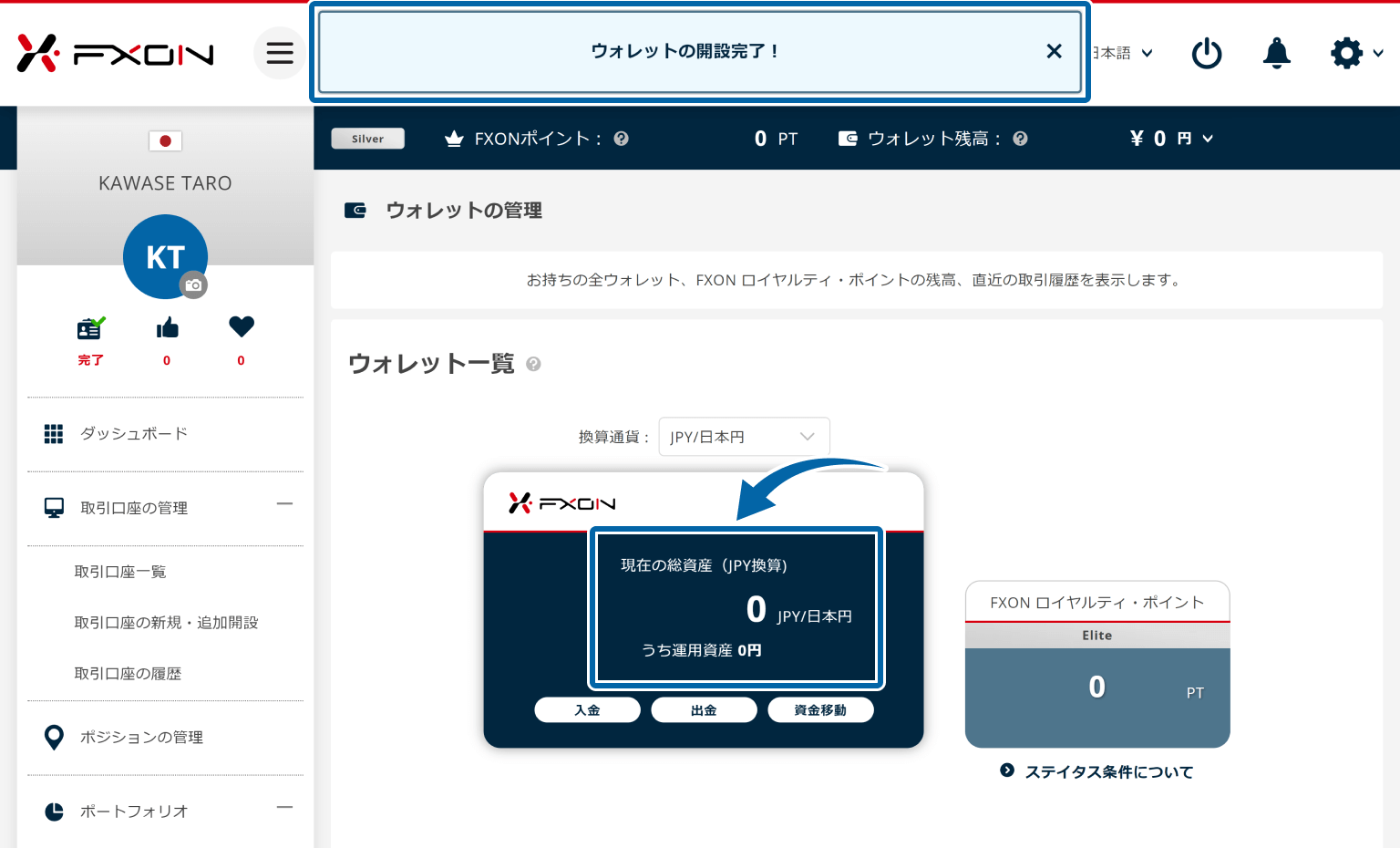The width and height of the screenshot is (1400, 848).
Task: Click the 入金 deposit button
Action: tap(587, 710)
